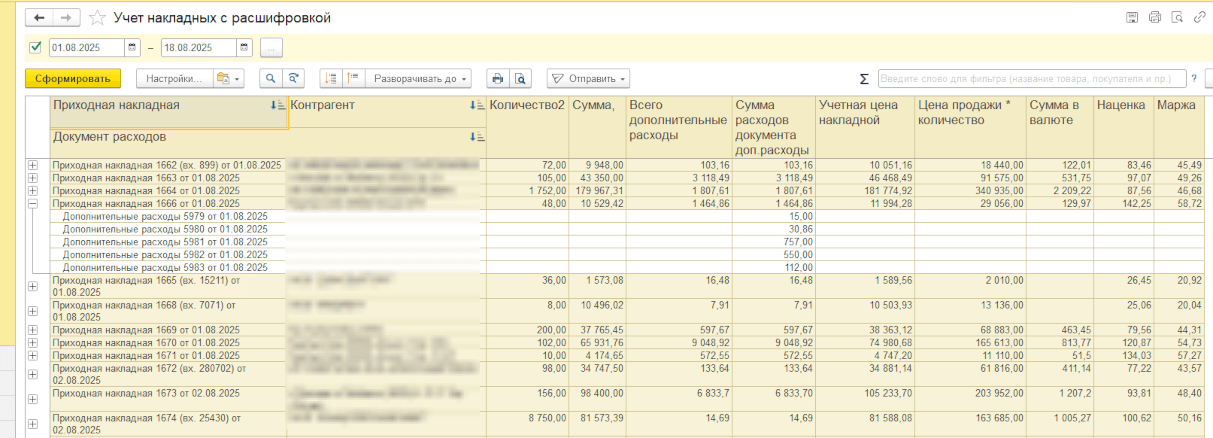Click the filter word search input field
Viewport: 1213px width, 438px height.
pos(1030,79)
